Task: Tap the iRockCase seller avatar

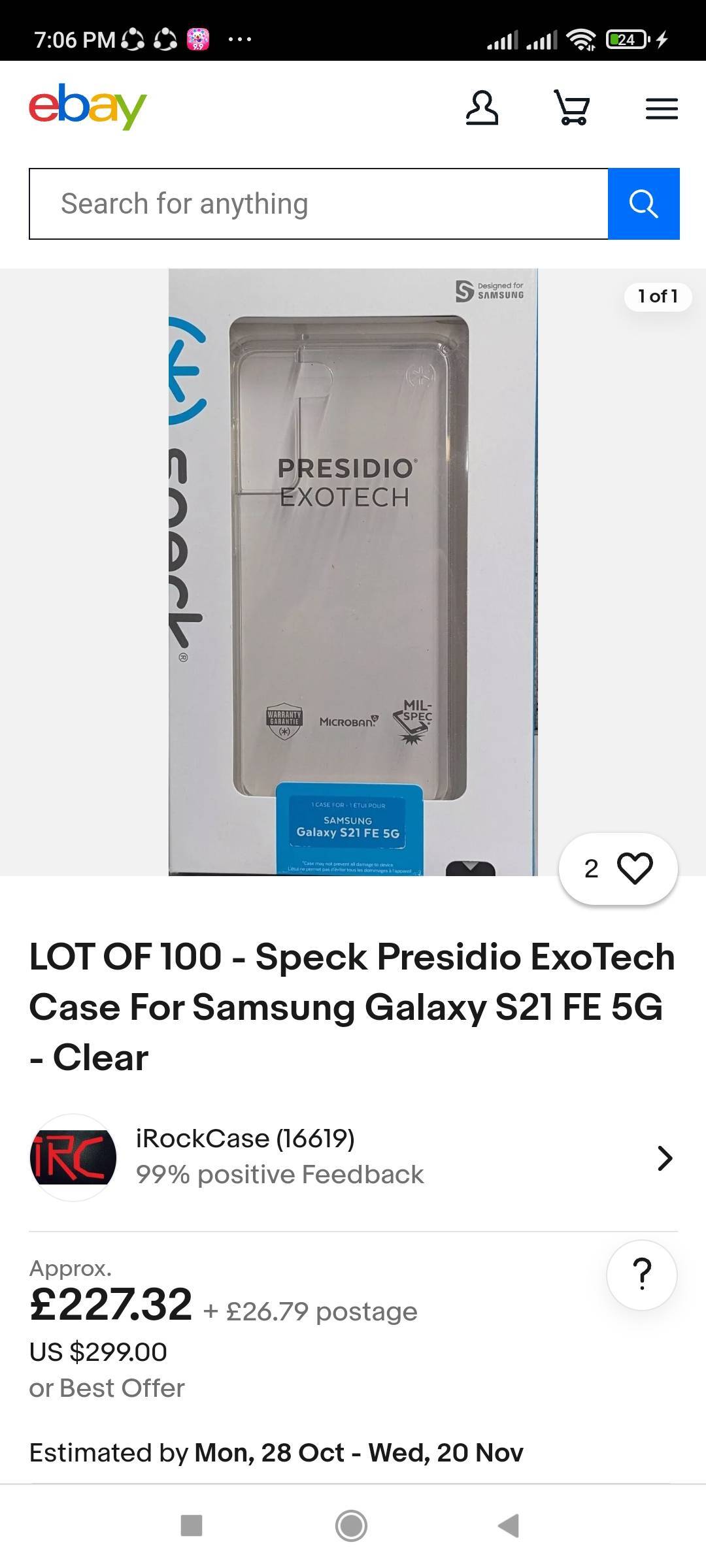Action: click(73, 1157)
